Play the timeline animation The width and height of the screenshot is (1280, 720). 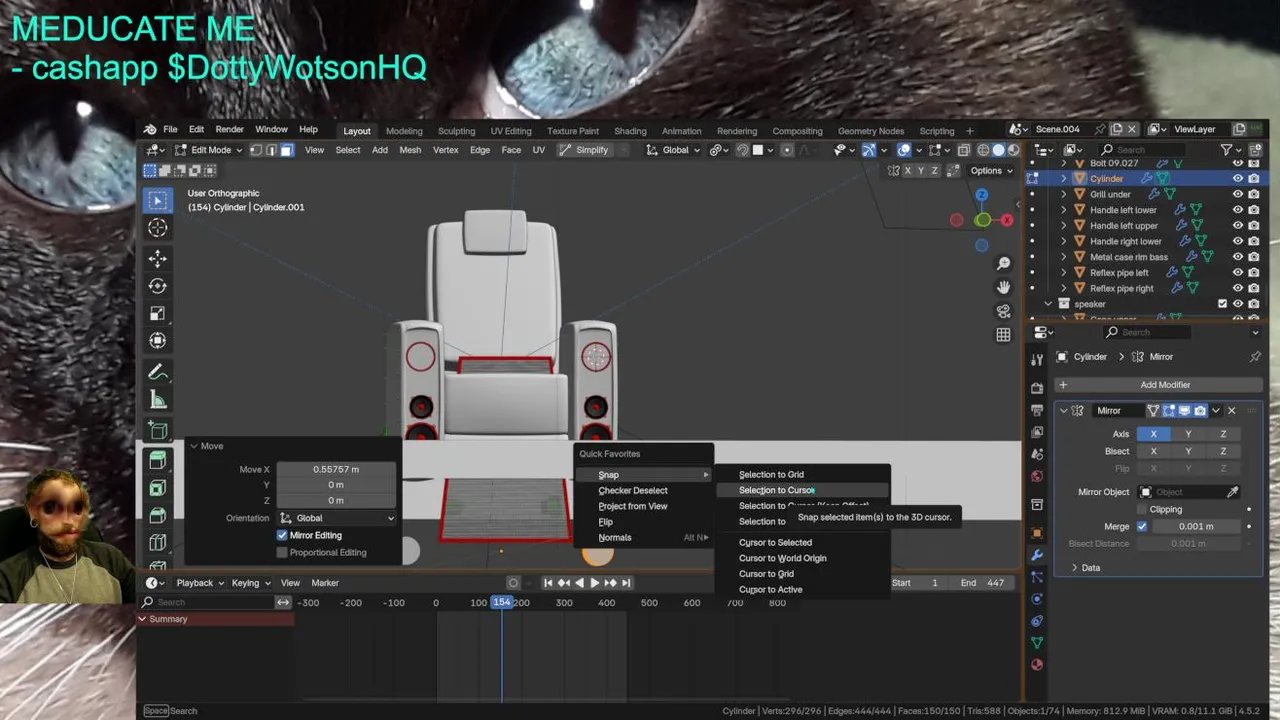[594, 583]
